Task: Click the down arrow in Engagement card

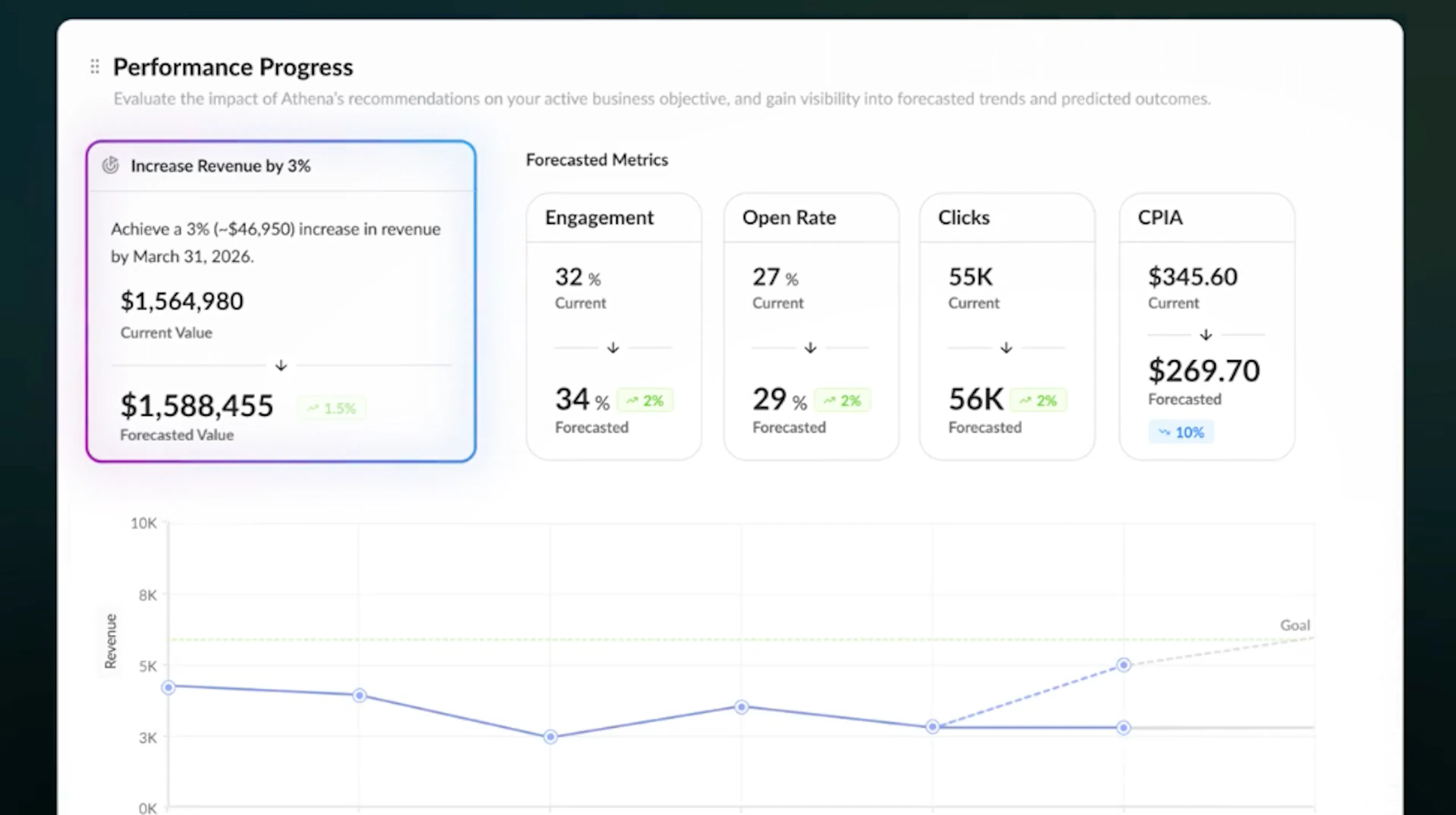Action: [613, 348]
